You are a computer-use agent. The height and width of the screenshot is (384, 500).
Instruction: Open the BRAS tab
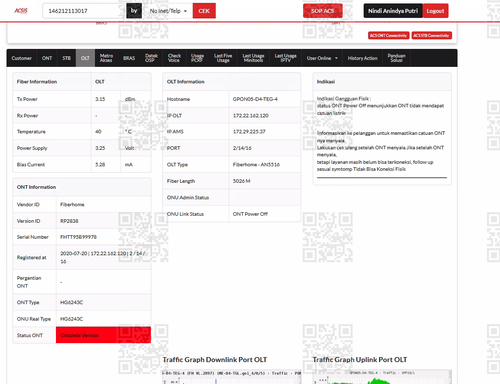[x=129, y=58]
